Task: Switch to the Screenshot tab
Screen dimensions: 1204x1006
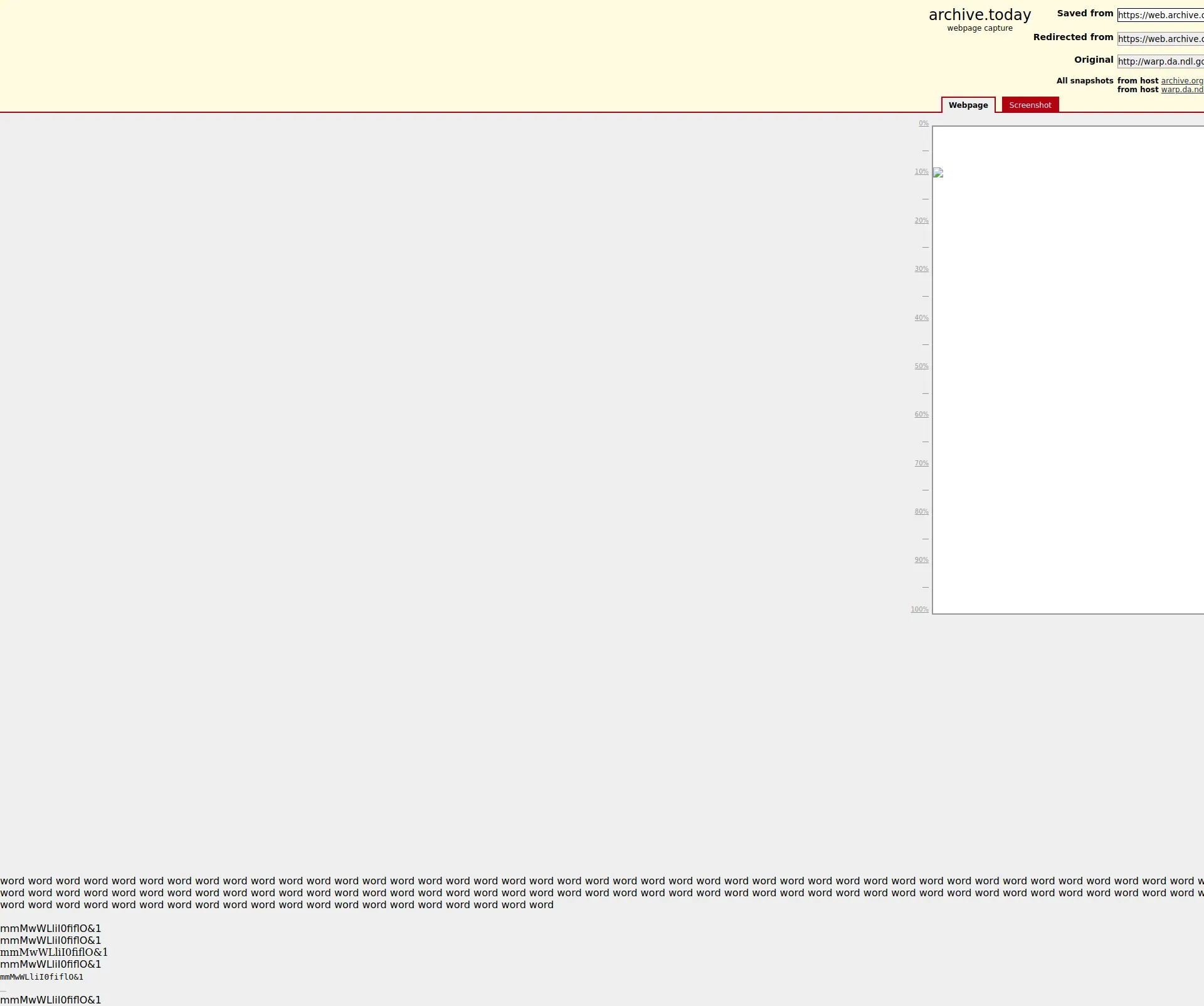Action: [1030, 105]
